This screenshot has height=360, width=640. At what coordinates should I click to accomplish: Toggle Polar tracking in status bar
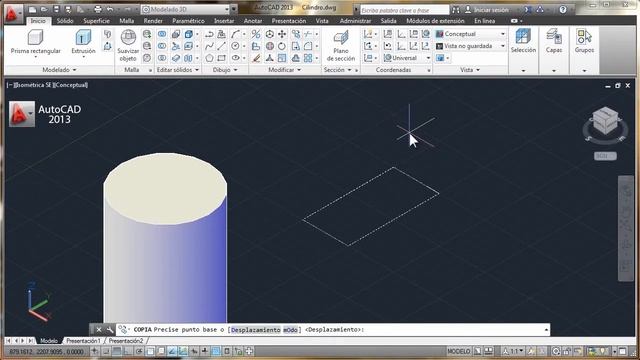139,351
